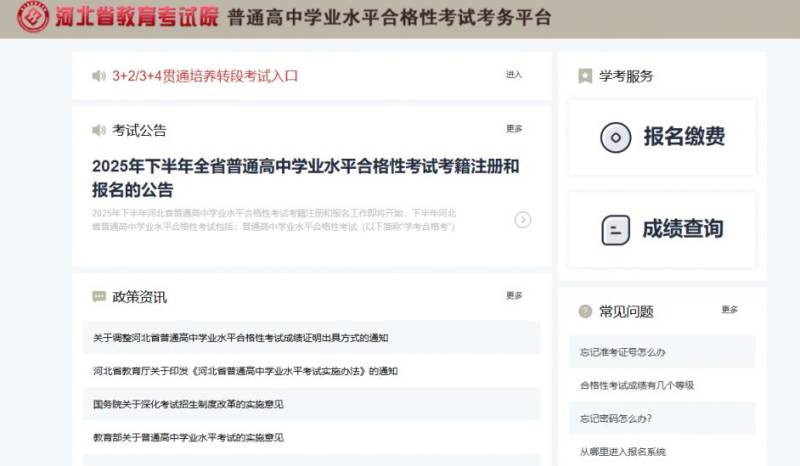Open the 2025年下半年学业水平考试考籍注册 announcement title
This screenshot has height=466, width=800.
(305, 178)
